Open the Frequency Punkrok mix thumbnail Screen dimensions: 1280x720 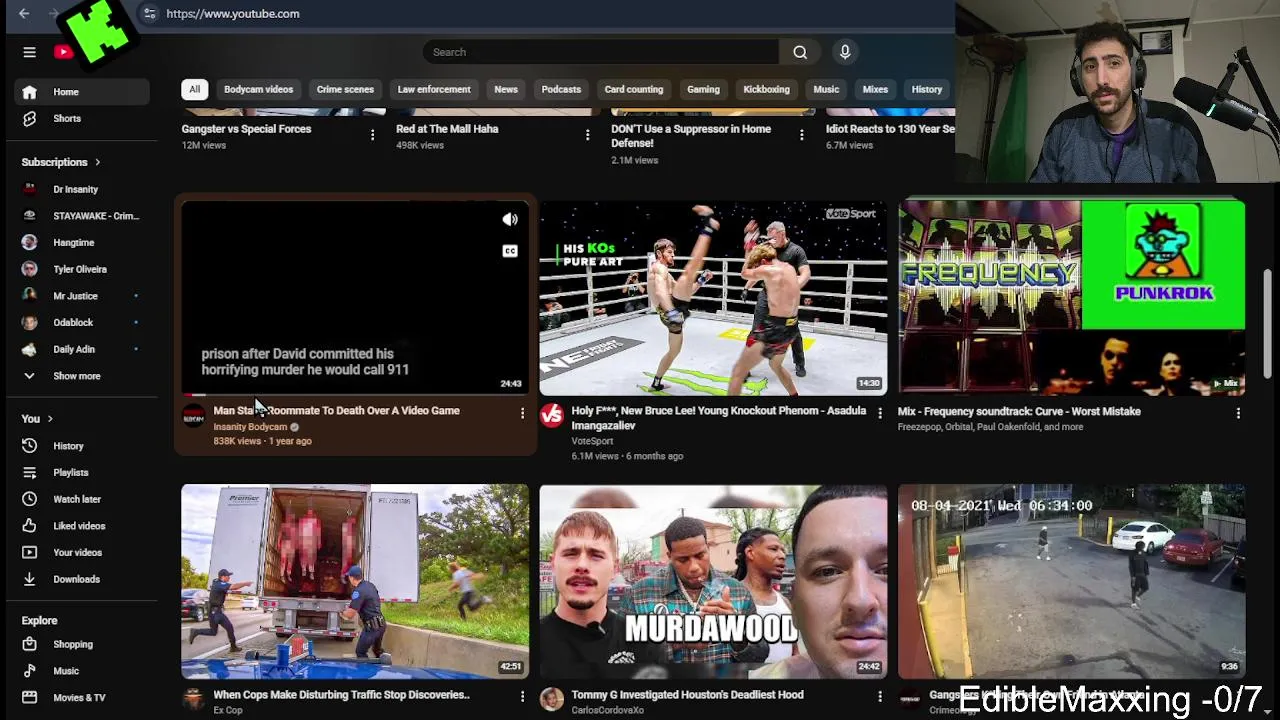1071,298
